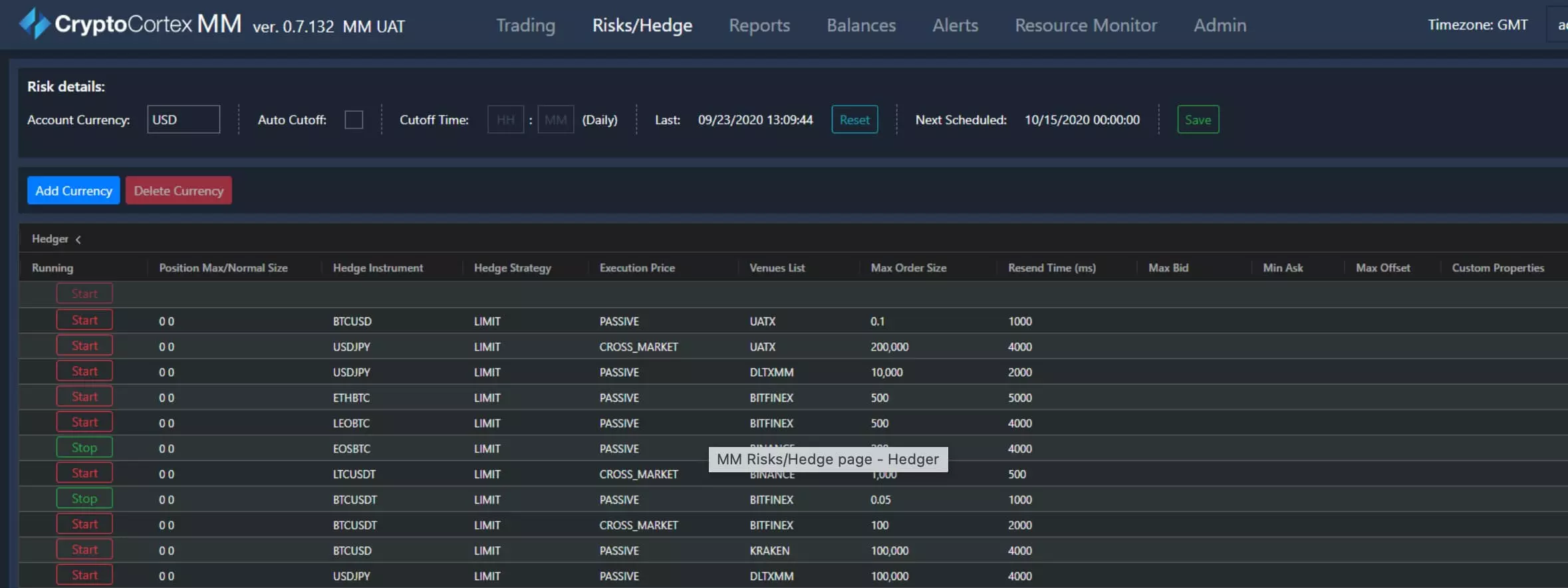Click the Cutoff Time MM field
Image resolution: width=1568 pixels, height=588 pixels.
[x=556, y=120]
